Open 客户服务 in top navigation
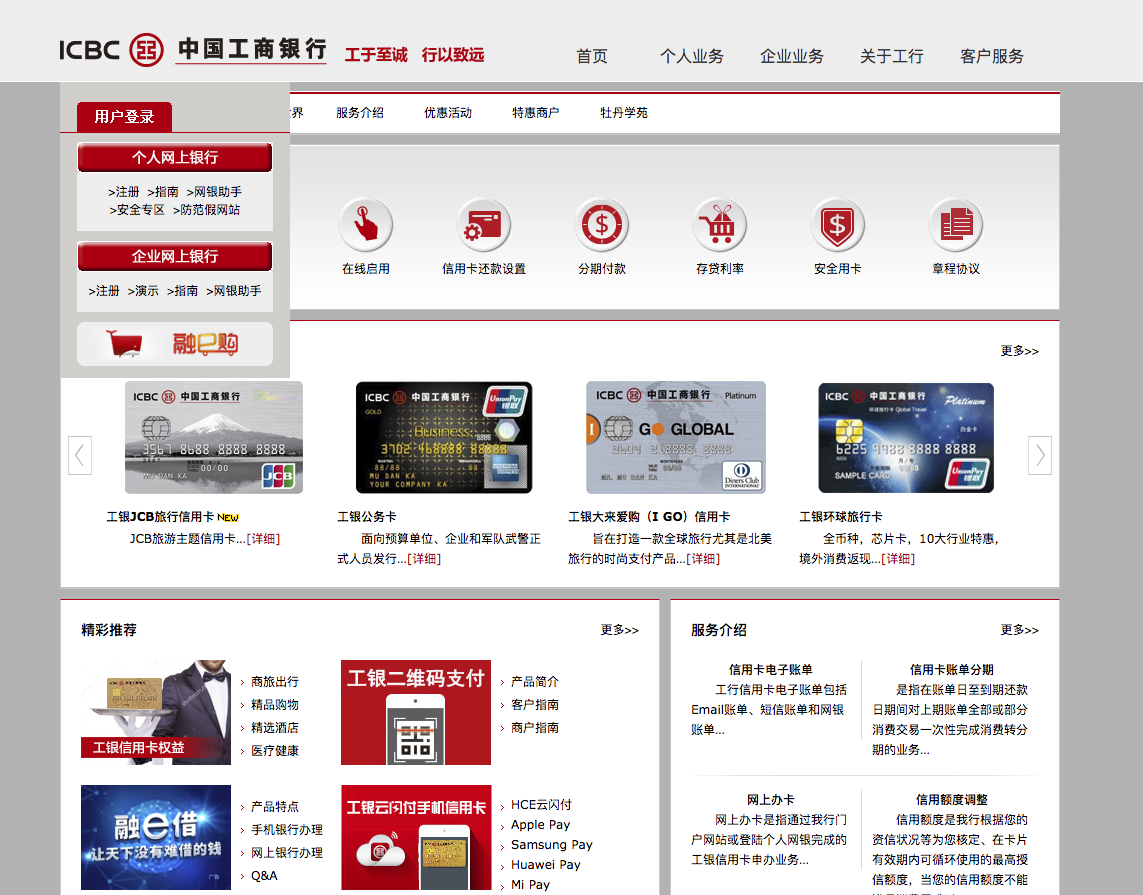Image resolution: width=1143 pixels, height=895 pixels. click(x=991, y=56)
